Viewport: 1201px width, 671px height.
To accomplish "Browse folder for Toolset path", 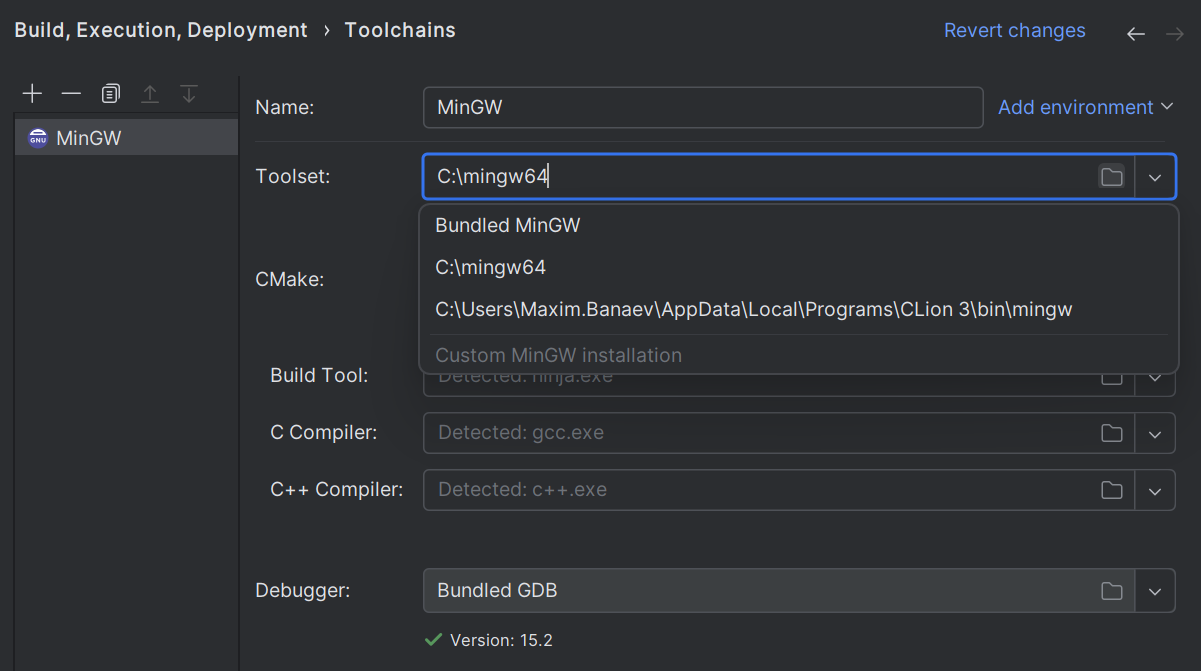I will 1111,177.
